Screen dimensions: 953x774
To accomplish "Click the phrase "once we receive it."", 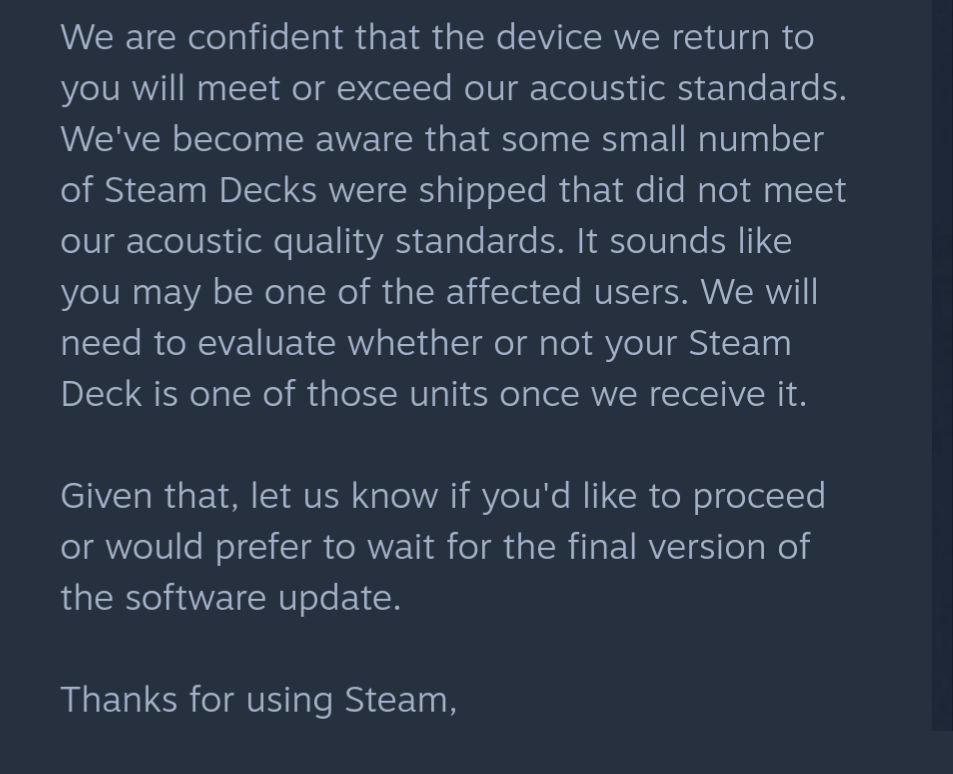I will pos(653,394).
